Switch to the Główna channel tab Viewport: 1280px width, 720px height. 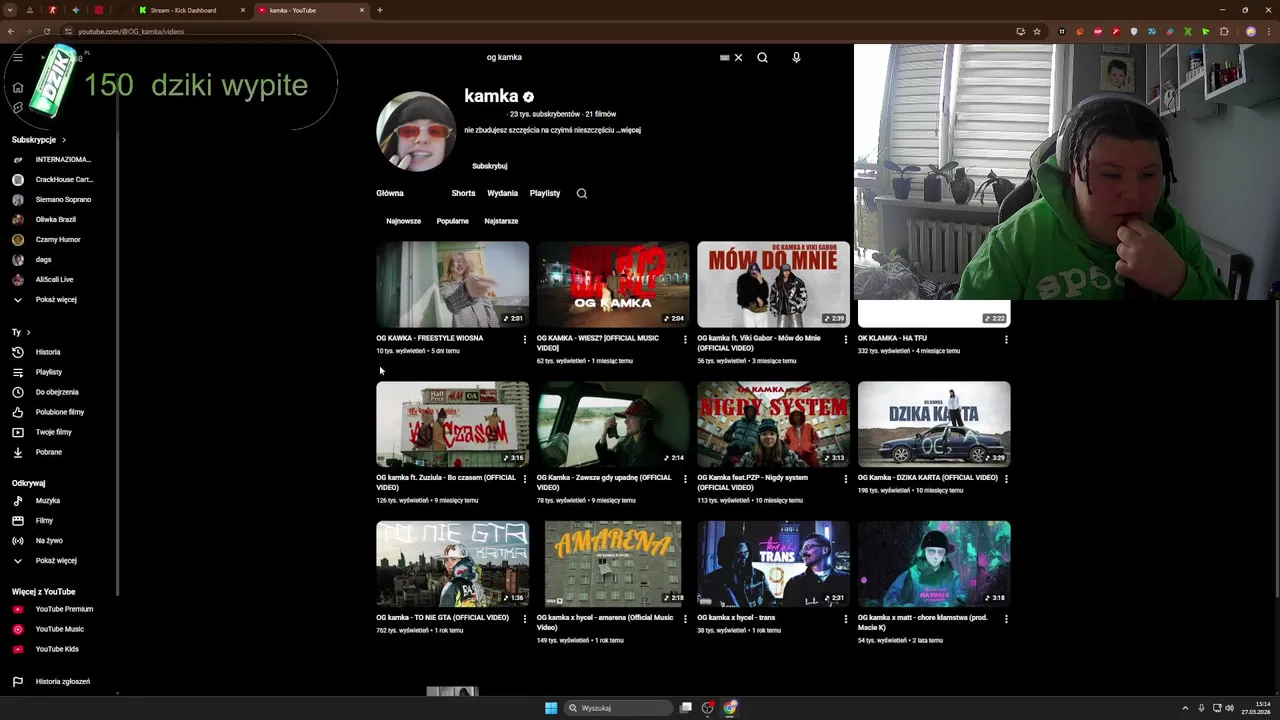[x=390, y=193]
